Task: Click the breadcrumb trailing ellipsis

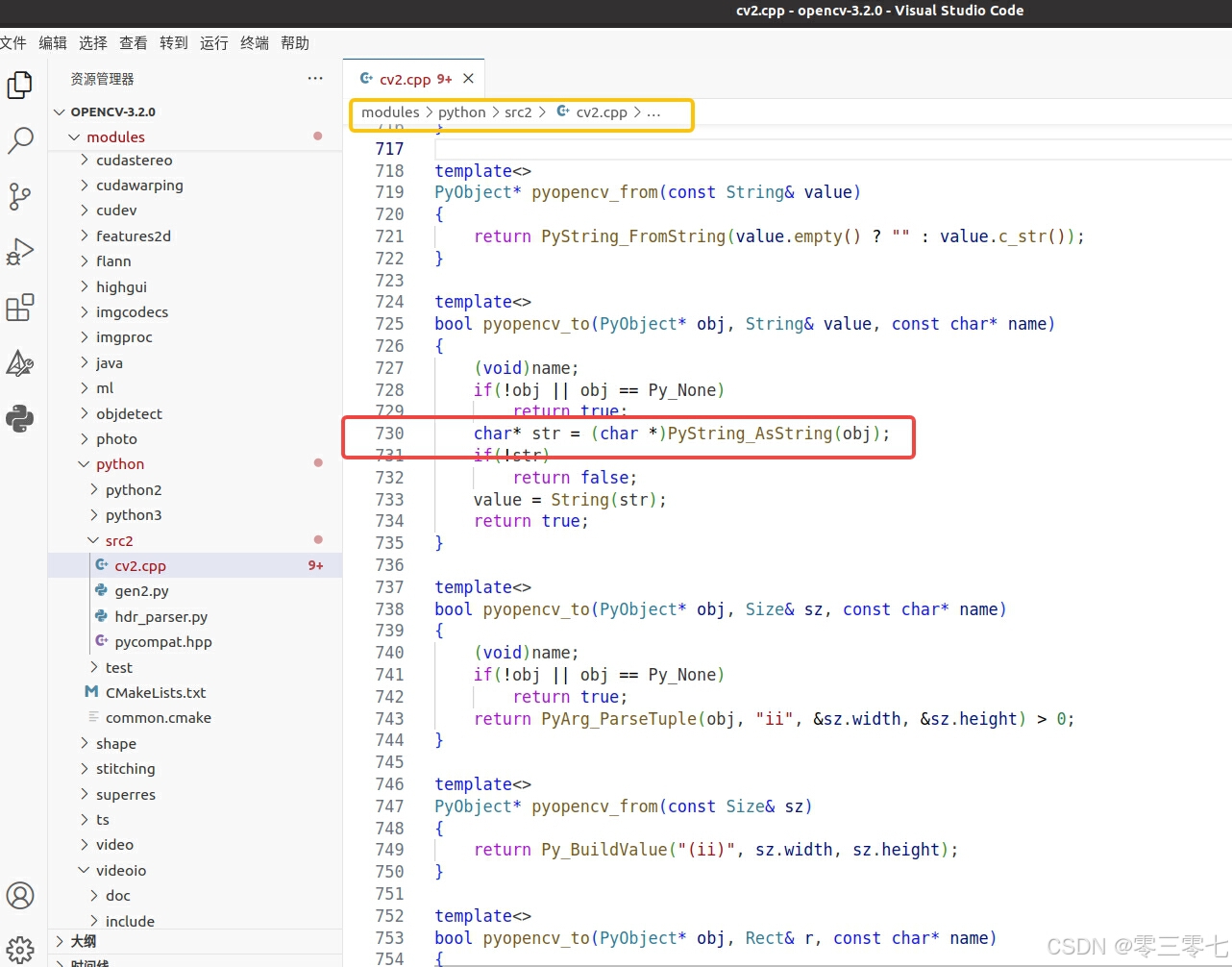Action: click(653, 112)
